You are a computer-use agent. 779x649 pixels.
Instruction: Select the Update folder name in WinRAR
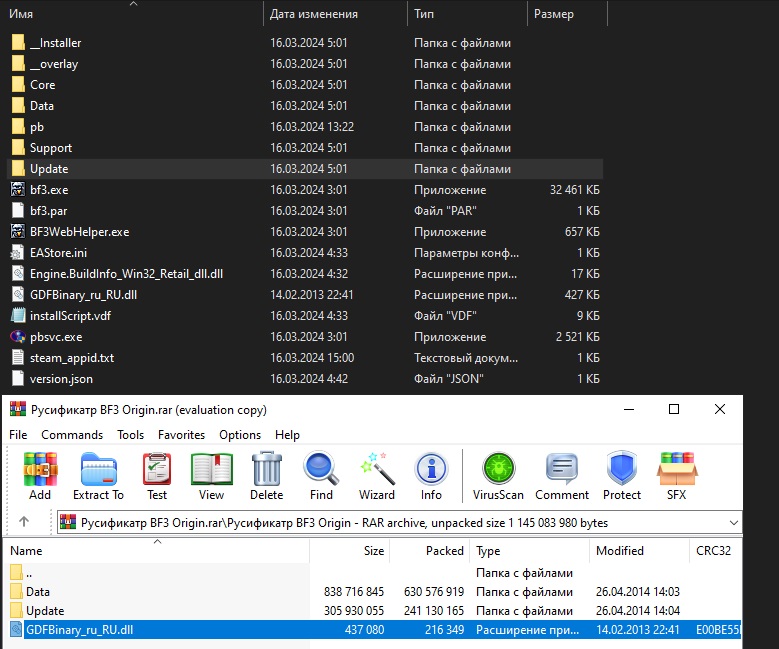[45, 611]
